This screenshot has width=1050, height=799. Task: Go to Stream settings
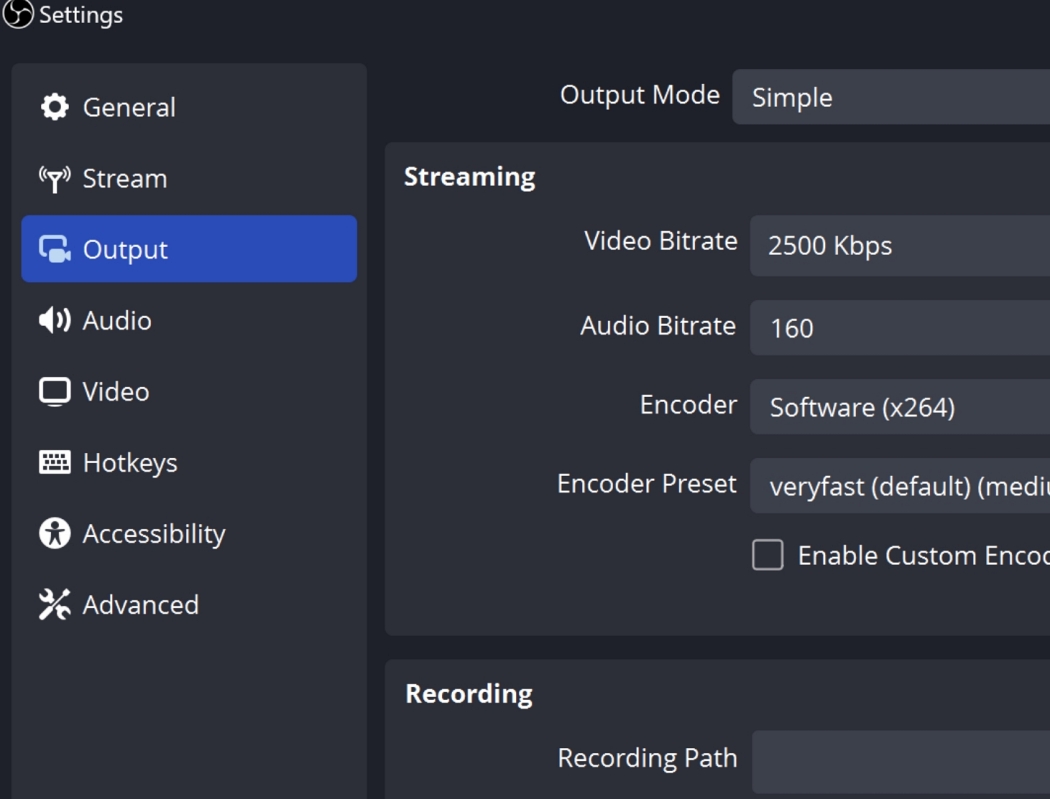coord(189,179)
